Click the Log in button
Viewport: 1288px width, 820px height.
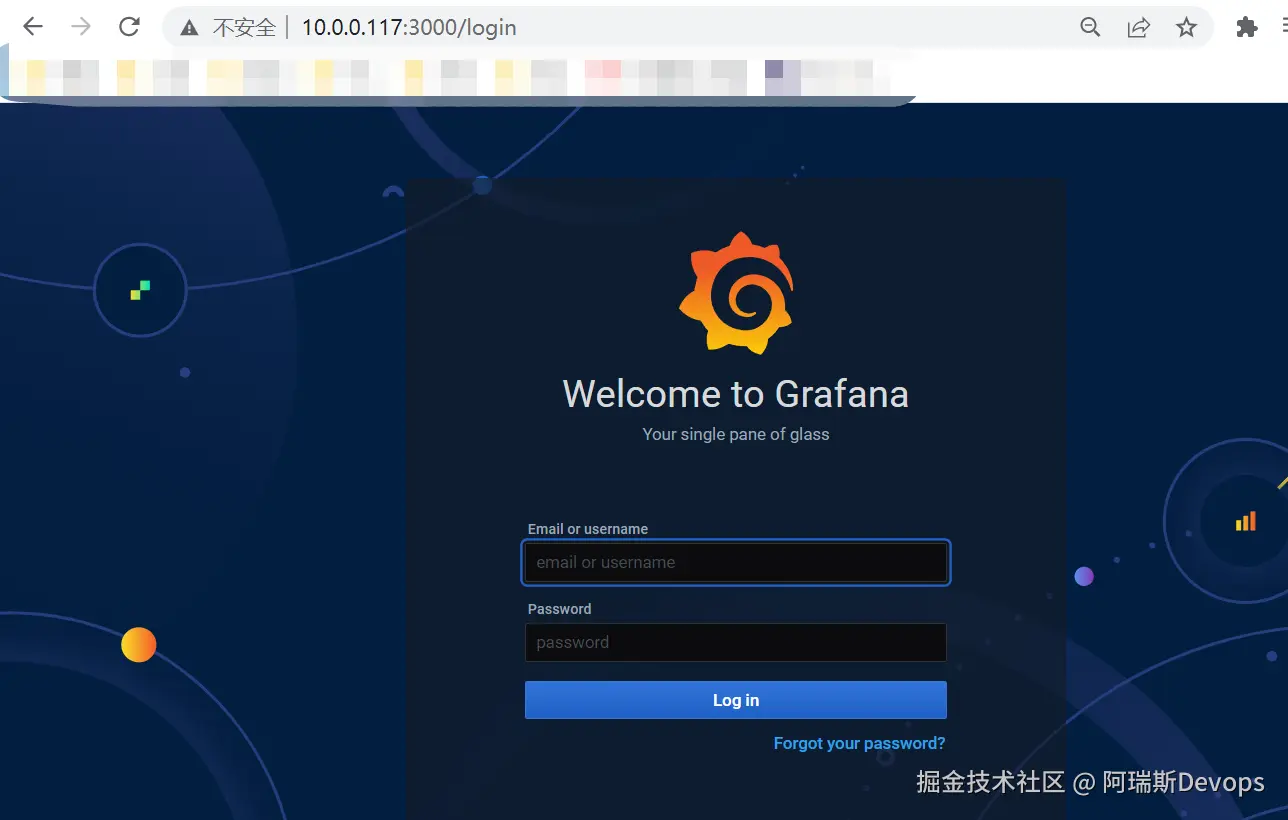point(736,700)
